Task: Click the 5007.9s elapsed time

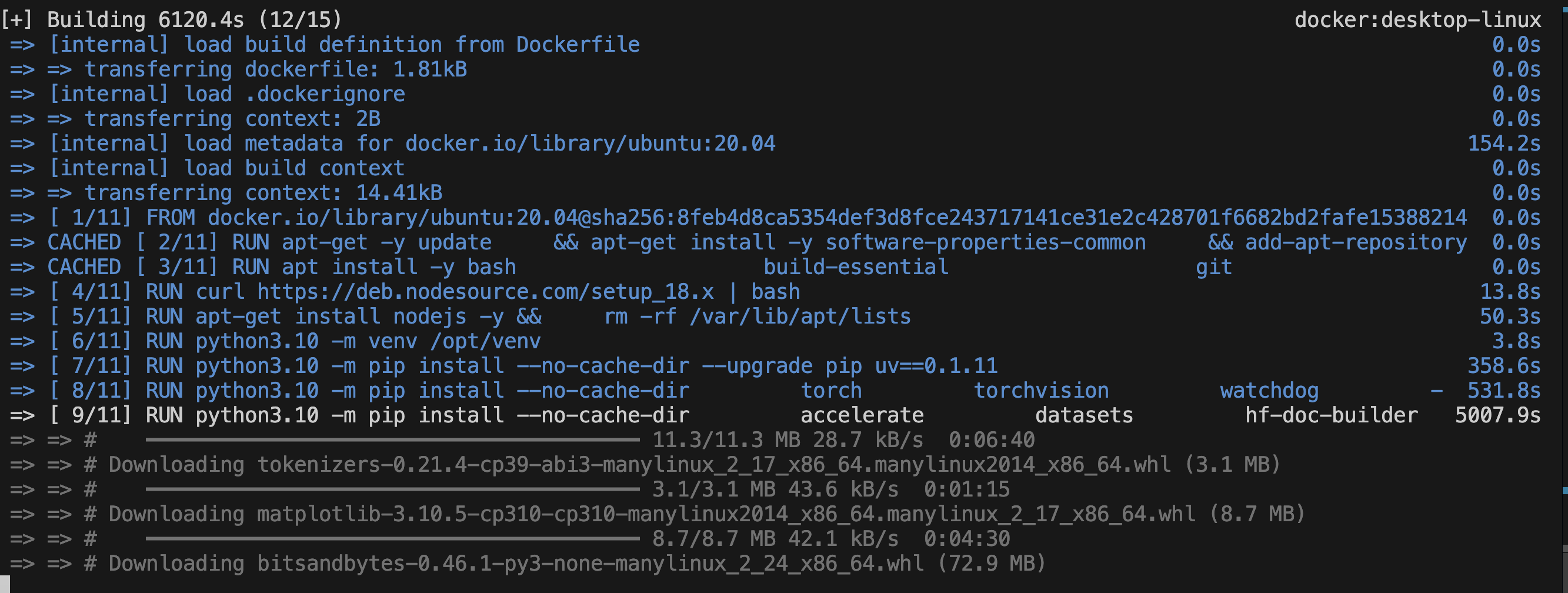Action: (1498, 415)
